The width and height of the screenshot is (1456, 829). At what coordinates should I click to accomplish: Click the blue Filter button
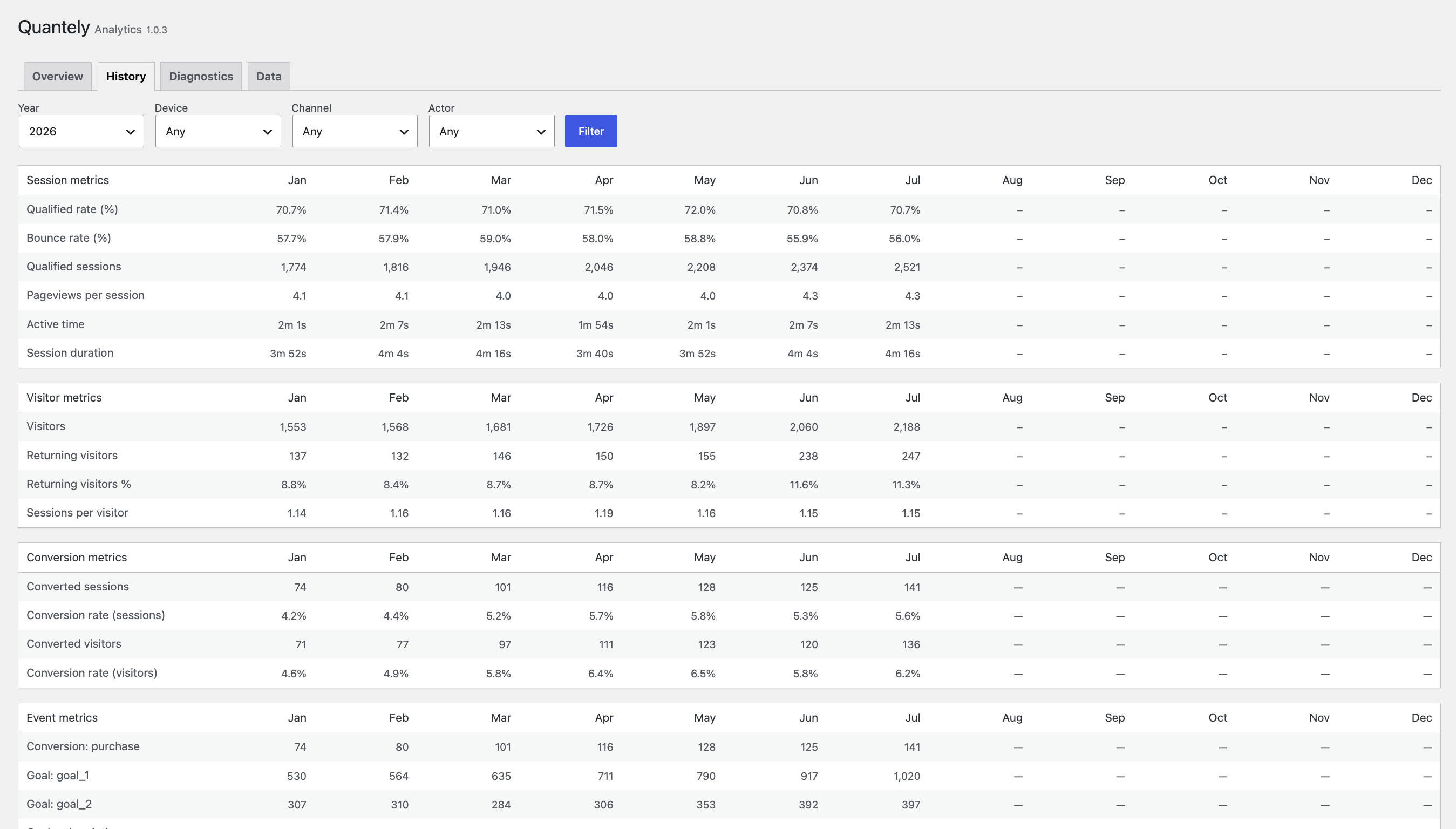(x=591, y=132)
